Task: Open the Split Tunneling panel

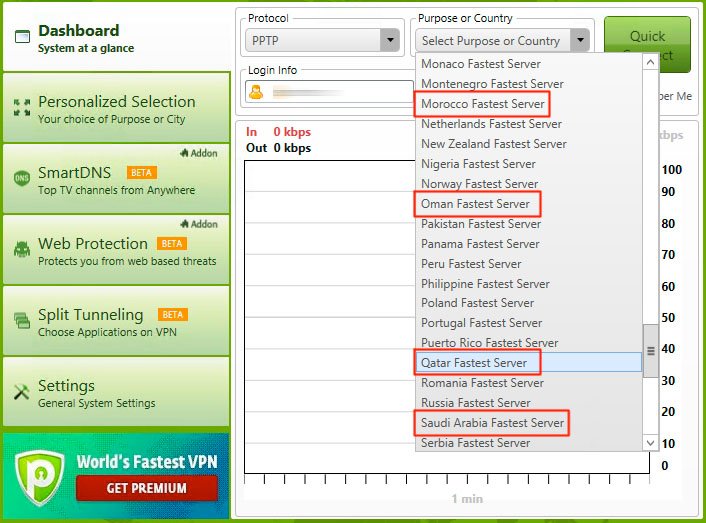Action: point(116,321)
